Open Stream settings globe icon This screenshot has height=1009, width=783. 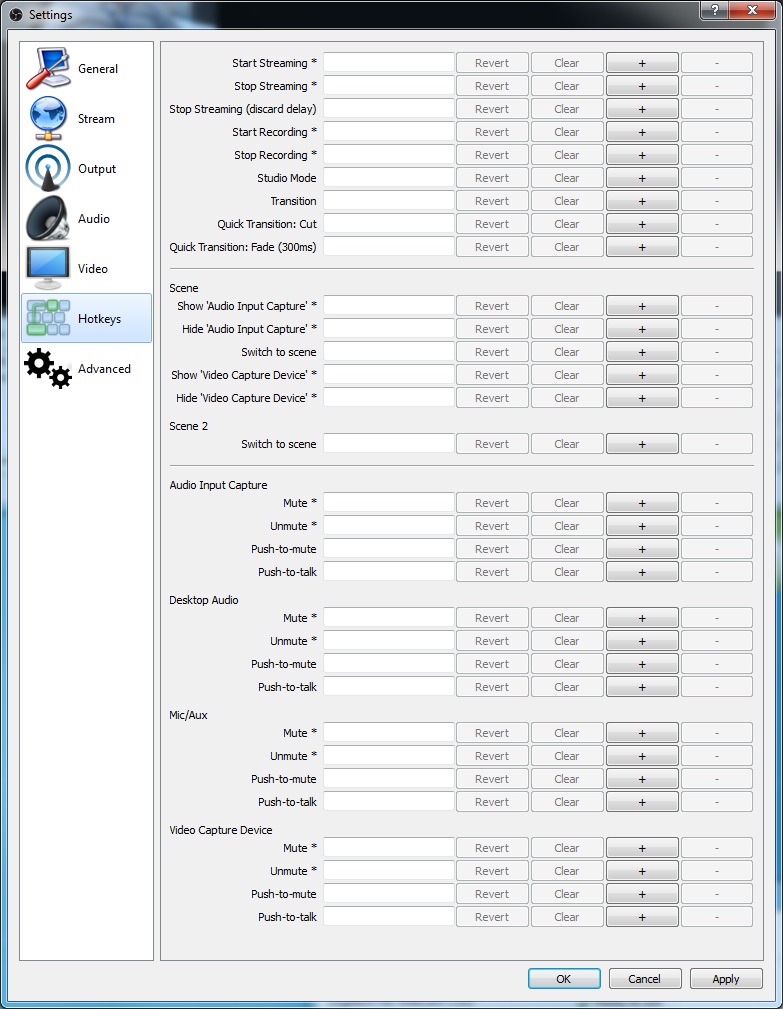coord(48,118)
